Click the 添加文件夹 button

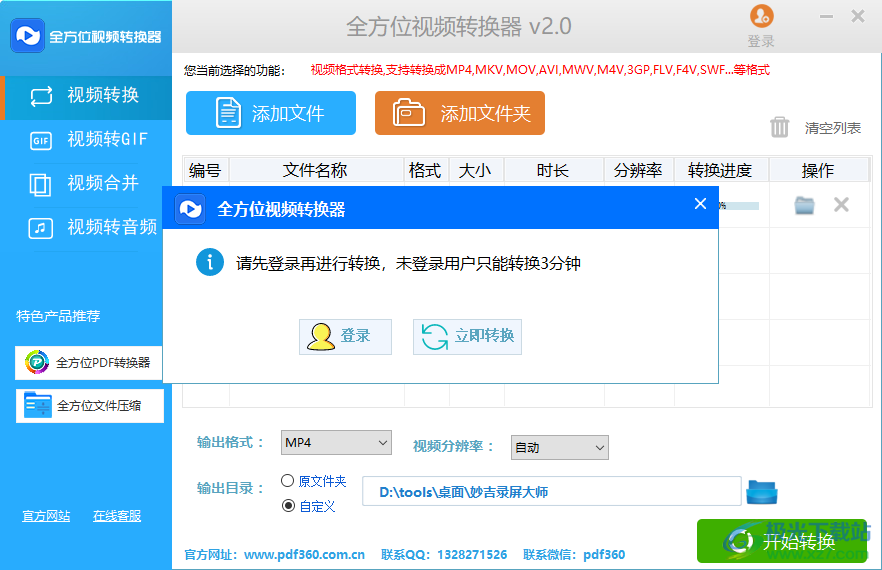[460, 113]
